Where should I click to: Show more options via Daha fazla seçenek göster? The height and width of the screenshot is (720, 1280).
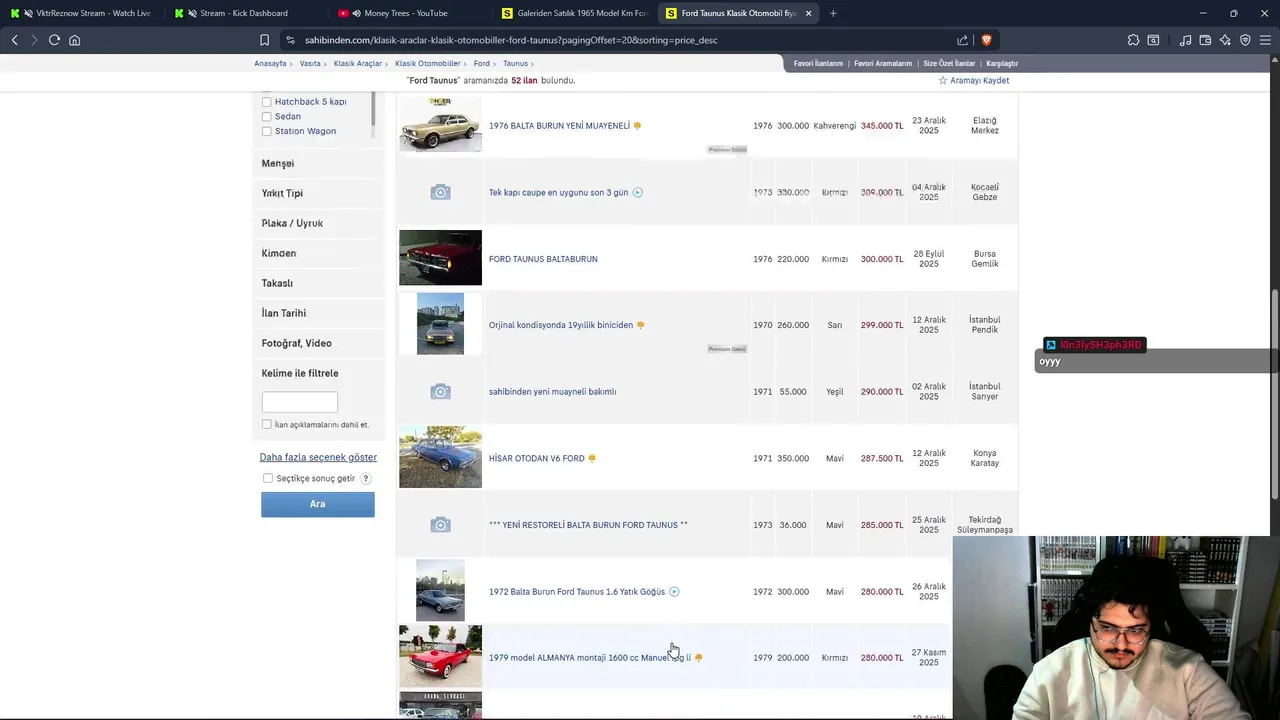click(318, 457)
